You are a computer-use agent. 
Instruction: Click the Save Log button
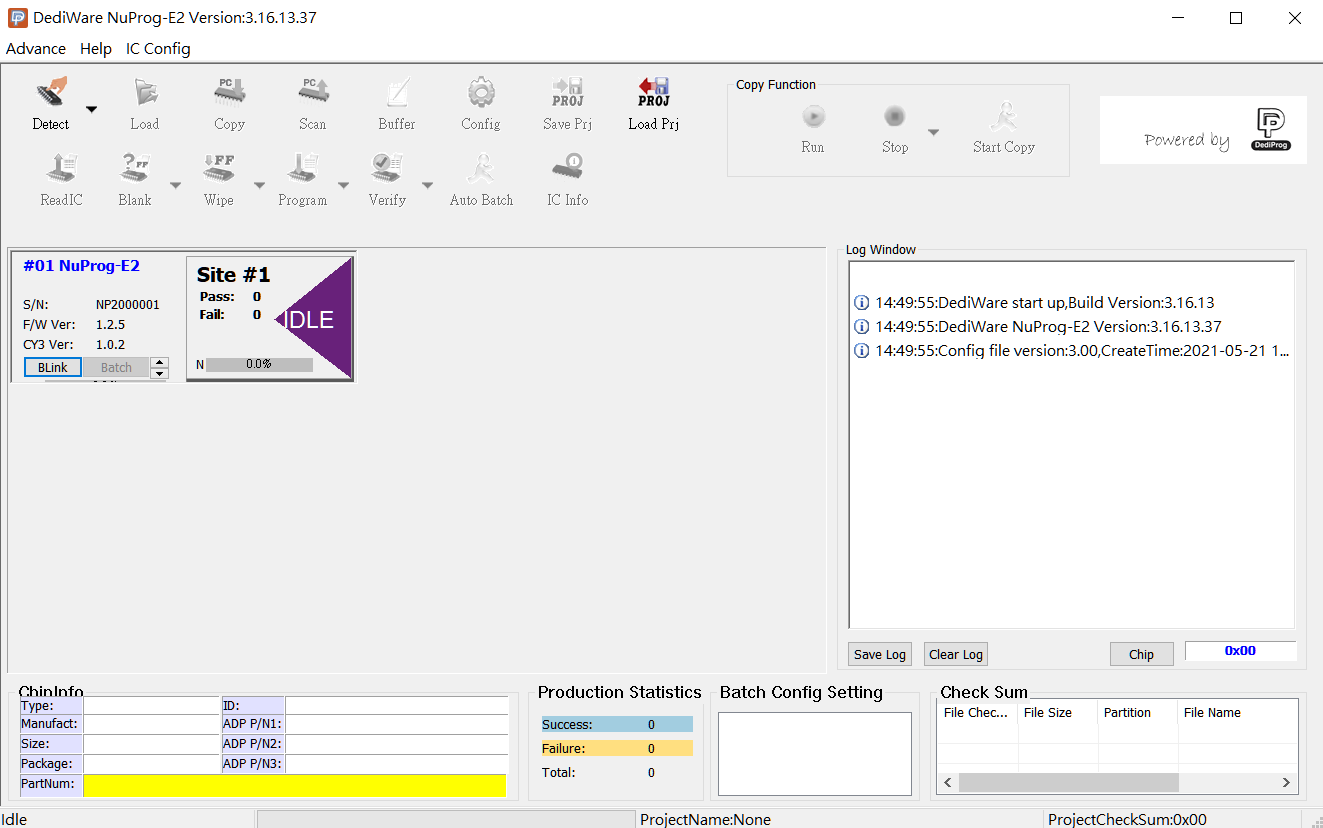click(x=880, y=654)
